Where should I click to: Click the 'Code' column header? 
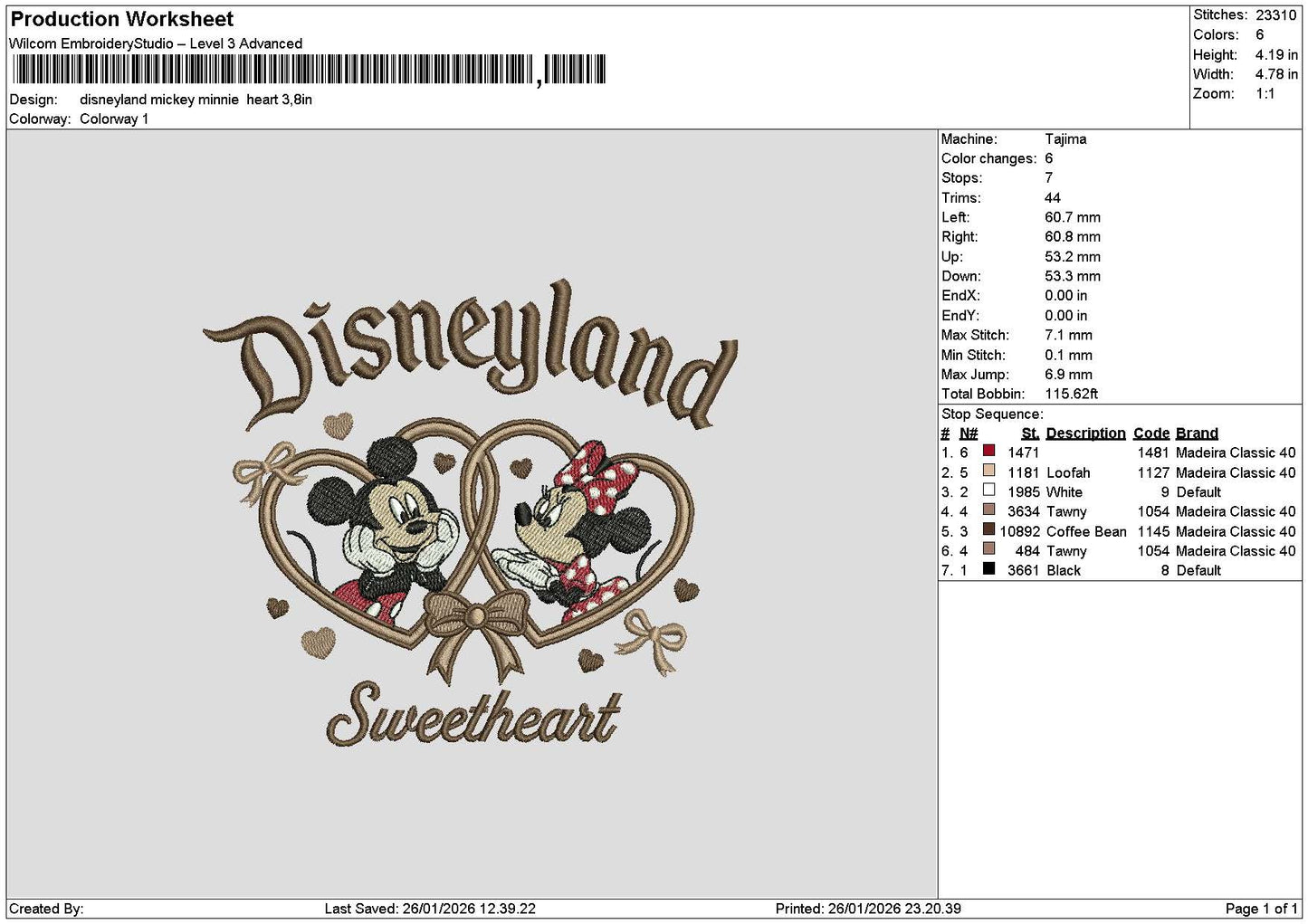(1151, 433)
